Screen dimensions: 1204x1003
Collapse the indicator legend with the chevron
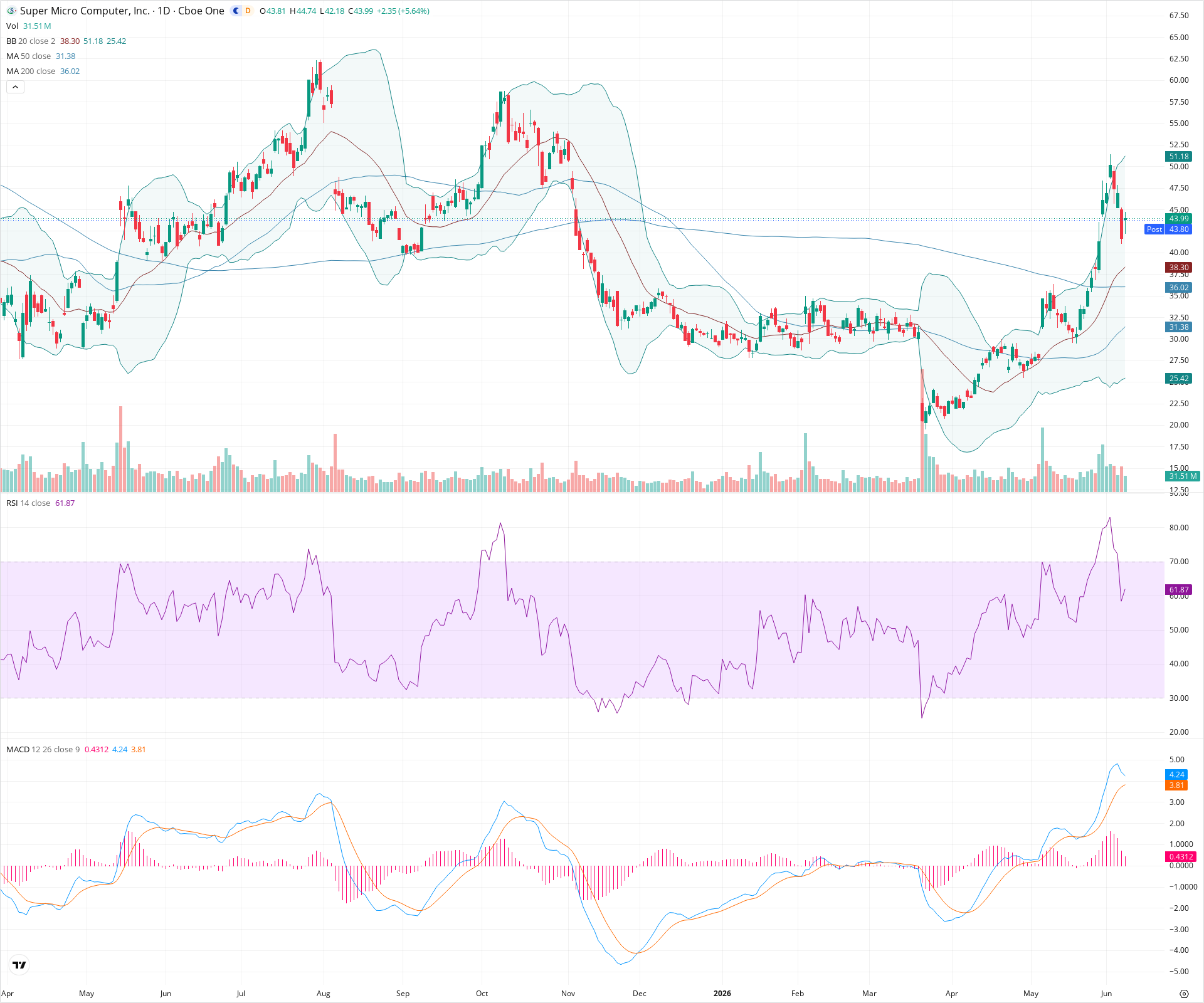(x=15, y=87)
